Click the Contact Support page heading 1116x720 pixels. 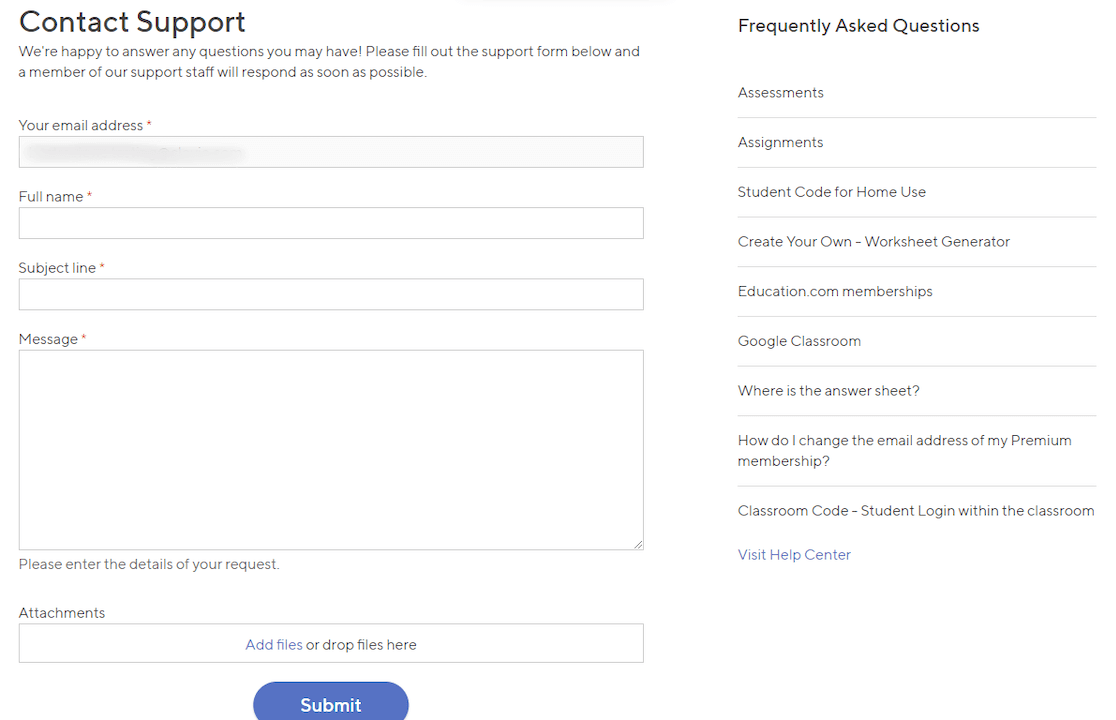click(132, 22)
